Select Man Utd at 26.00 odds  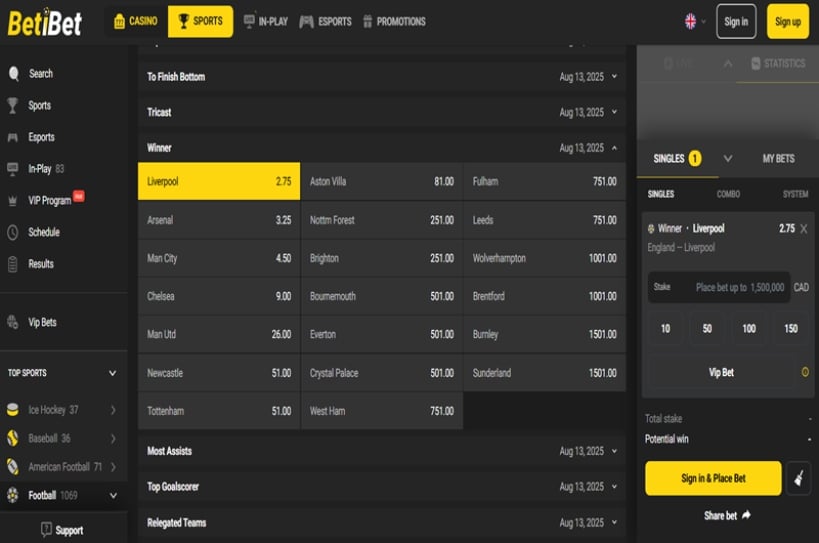[x=219, y=334]
